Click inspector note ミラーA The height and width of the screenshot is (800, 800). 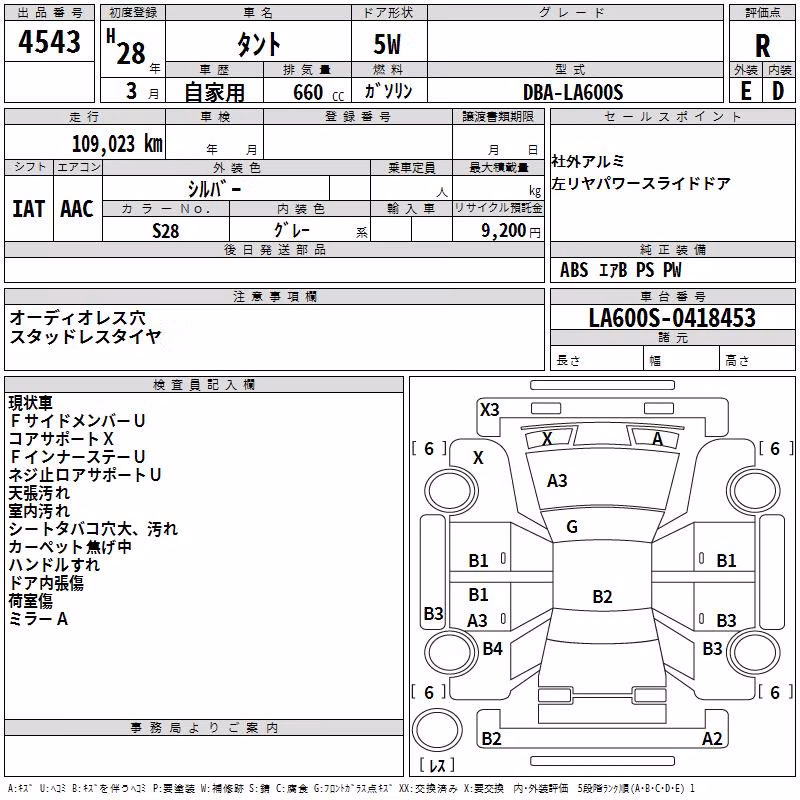coord(38,619)
